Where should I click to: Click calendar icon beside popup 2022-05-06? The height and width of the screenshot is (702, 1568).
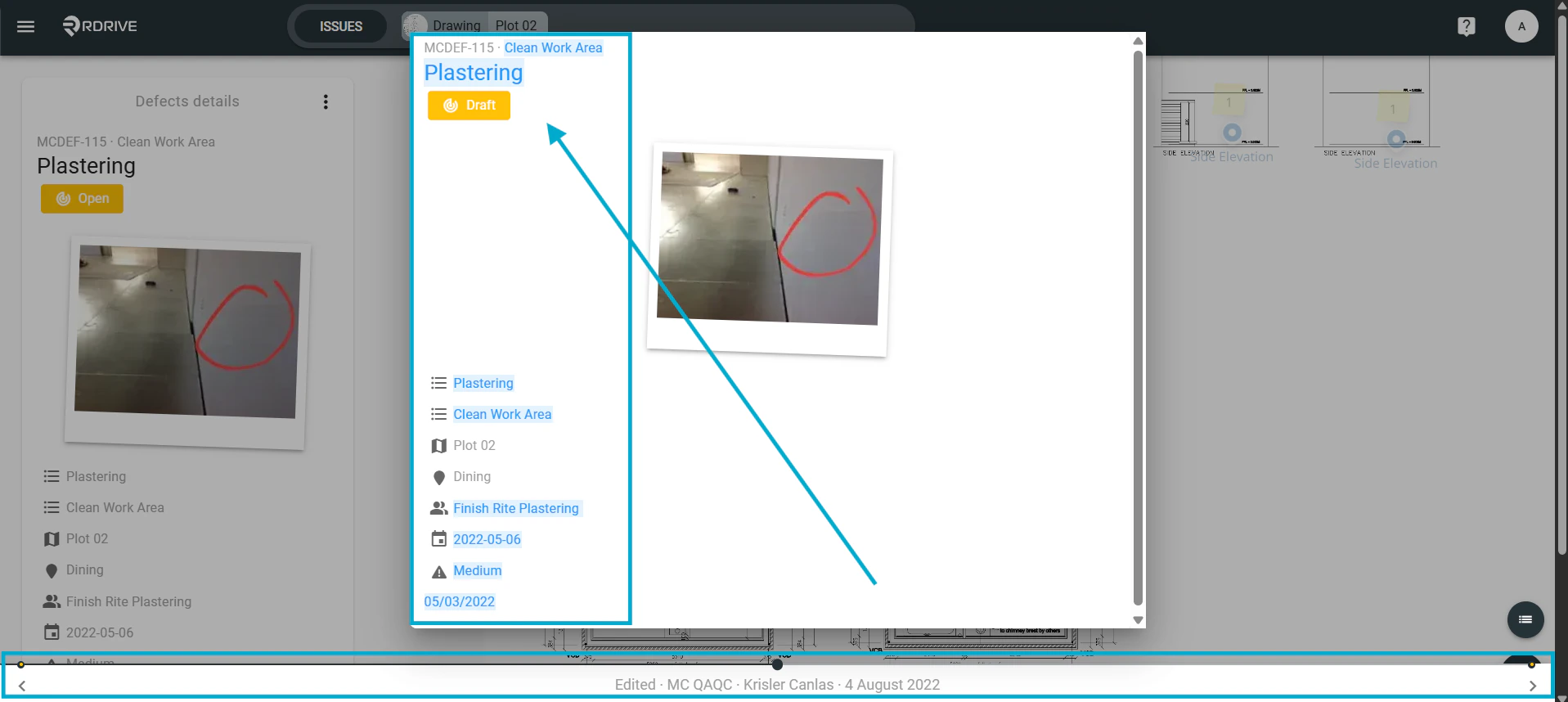click(x=438, y=539)
